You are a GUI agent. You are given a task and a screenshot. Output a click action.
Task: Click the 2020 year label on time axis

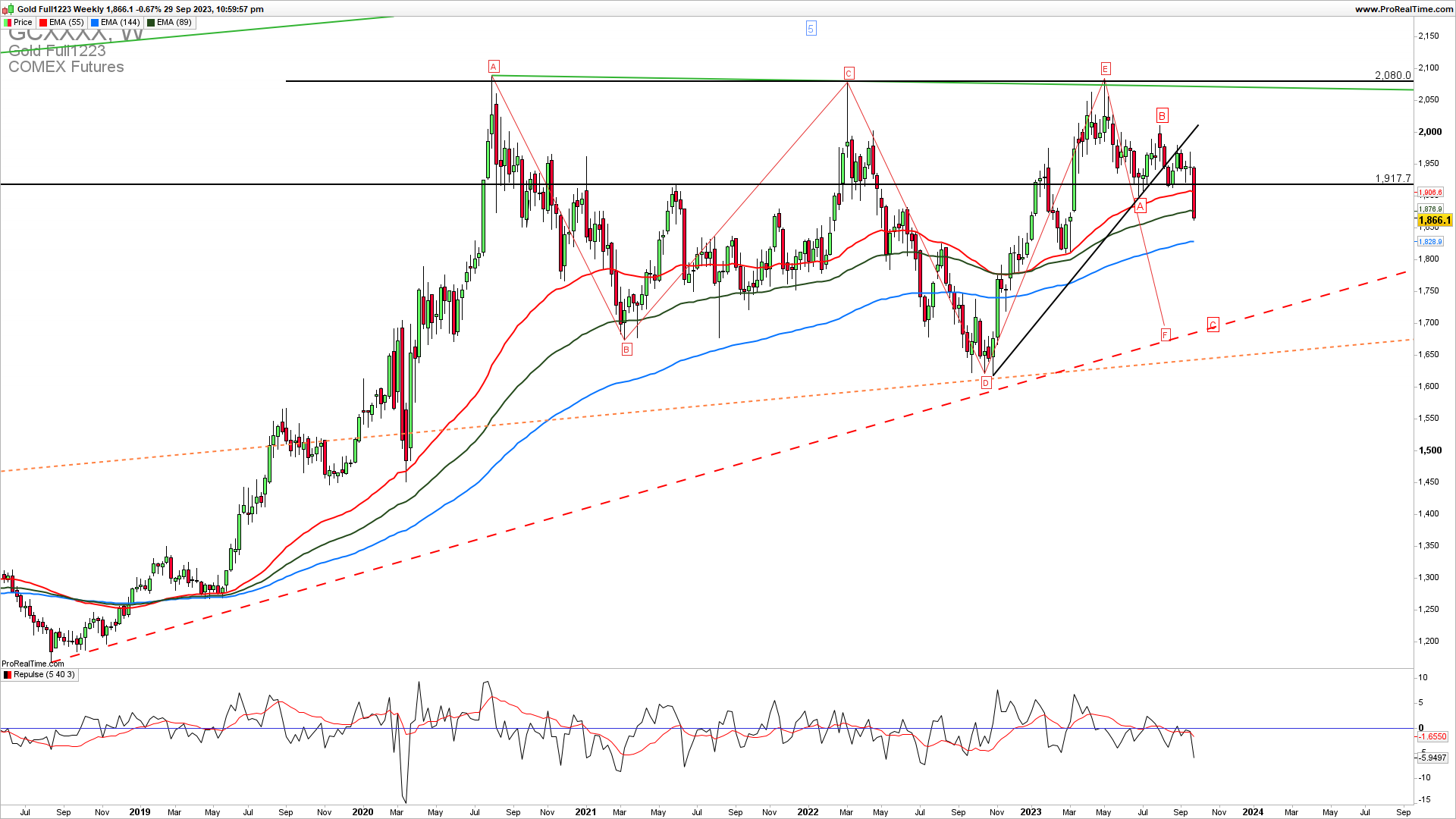(x=363, y=812)
